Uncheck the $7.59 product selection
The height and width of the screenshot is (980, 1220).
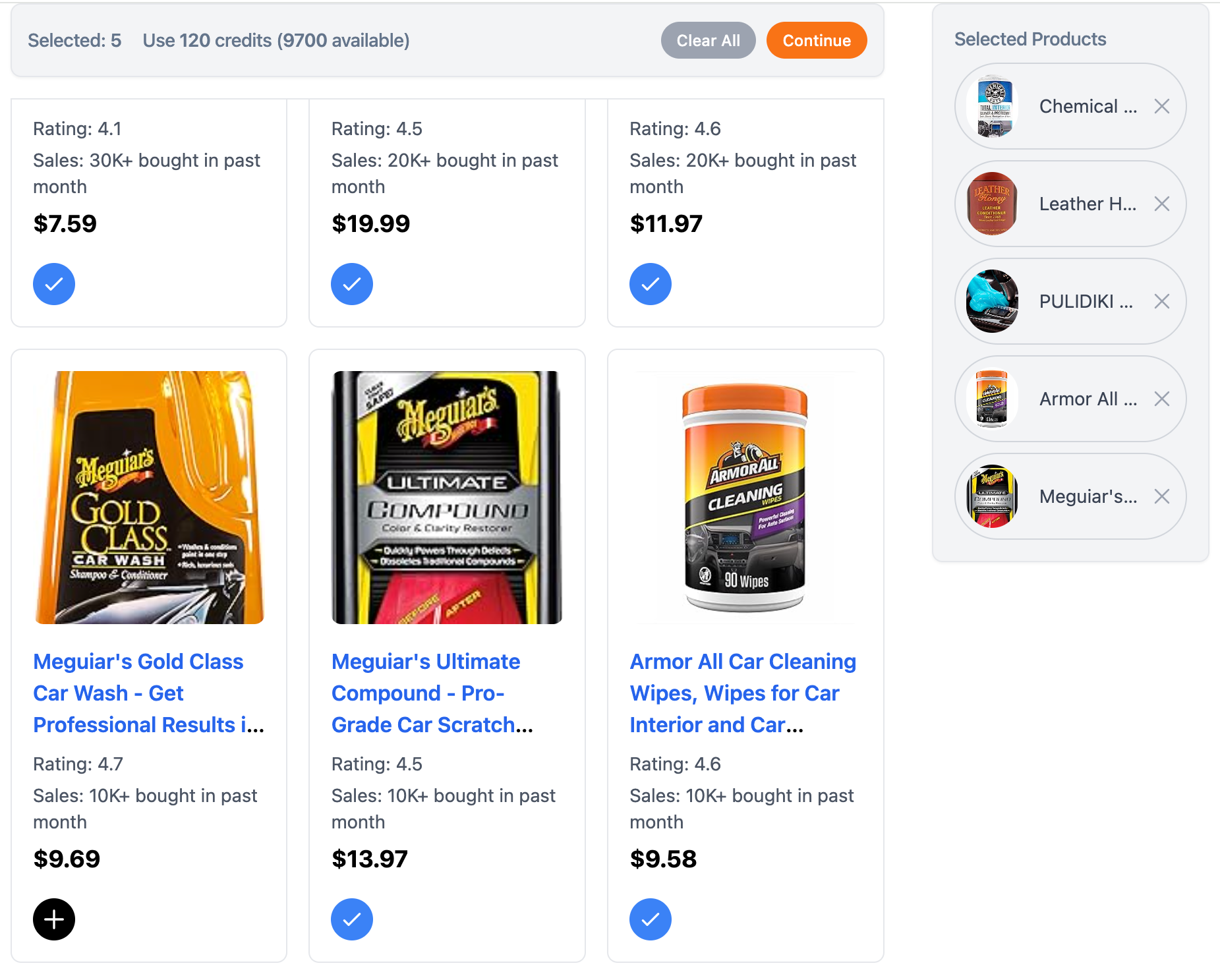click(x=54, y=284)
